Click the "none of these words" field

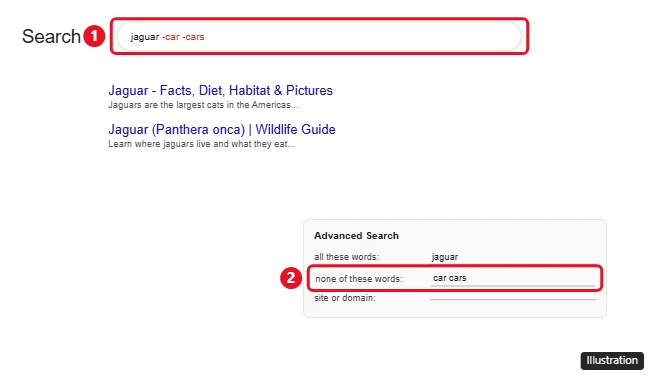pyautogui.click(x=513, y=279)
